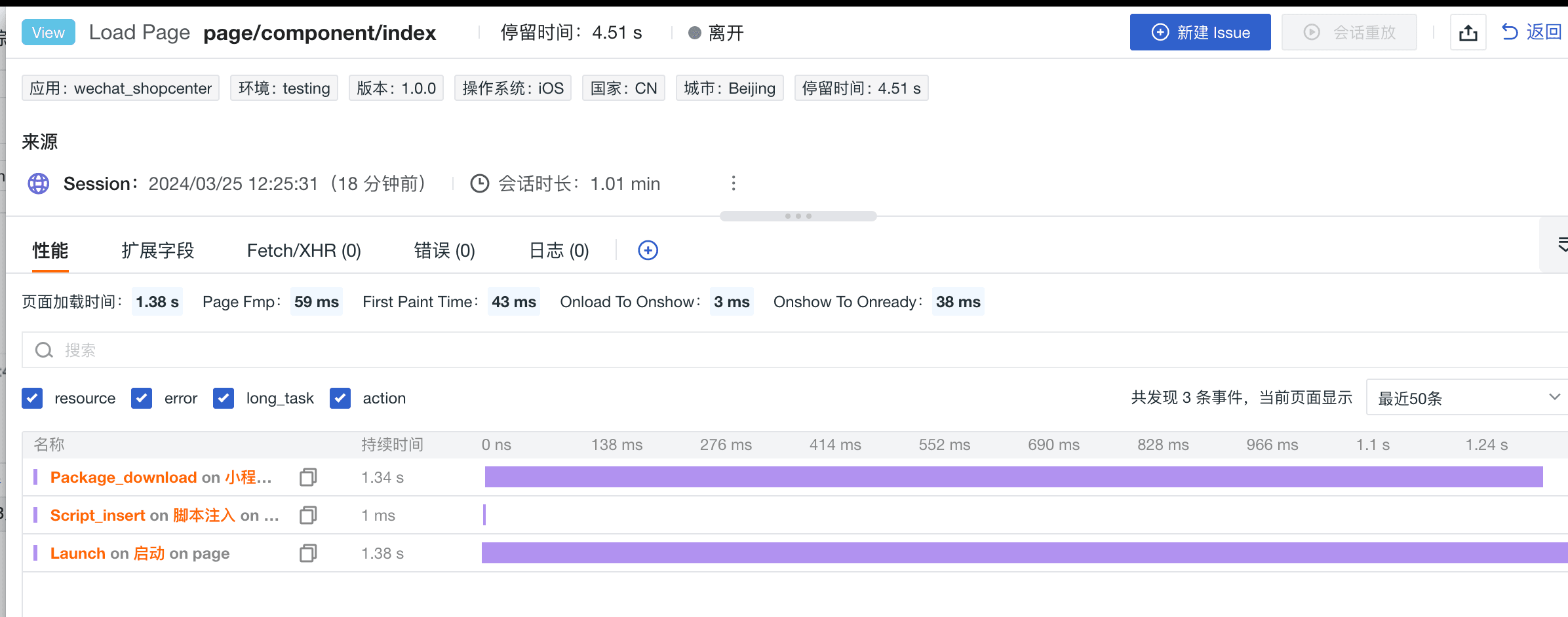Viewport: 1568px width, 617px height.
Task: Open the Package_download event link
Action: pyautogui.click(x=161, y=477)
